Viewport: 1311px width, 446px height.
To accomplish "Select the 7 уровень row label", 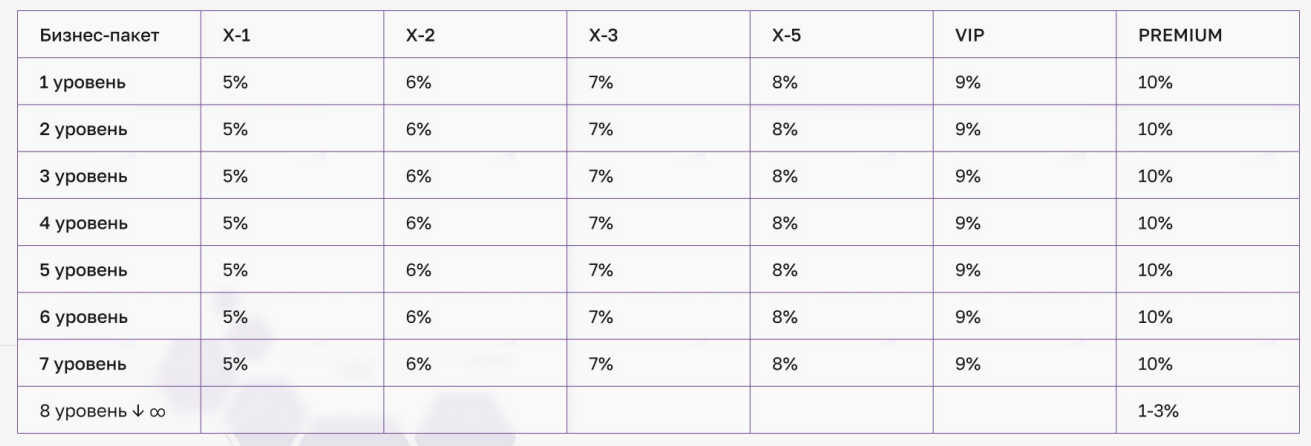I will tap(83, 365).
